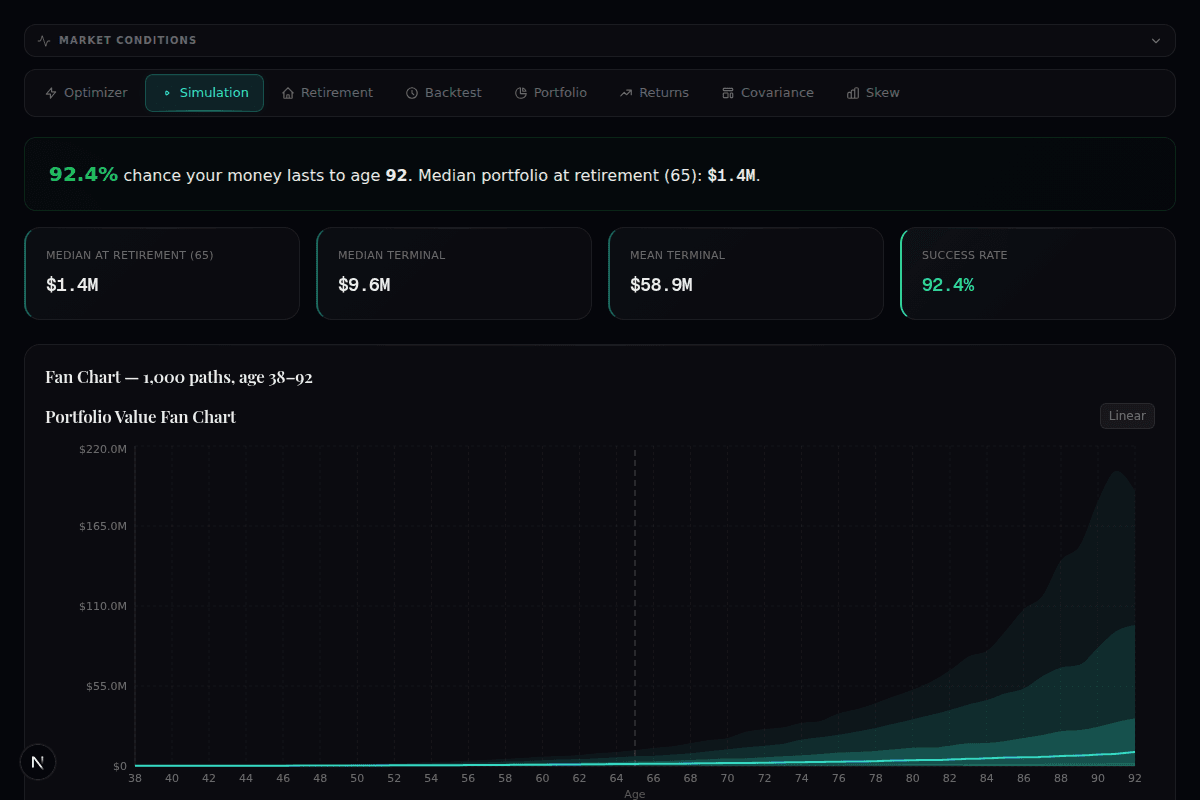The width and height of the screenshot is (1200, 800).
Task: Click the Covariance matrix grid icon
Action: click(x=727, y=92)
